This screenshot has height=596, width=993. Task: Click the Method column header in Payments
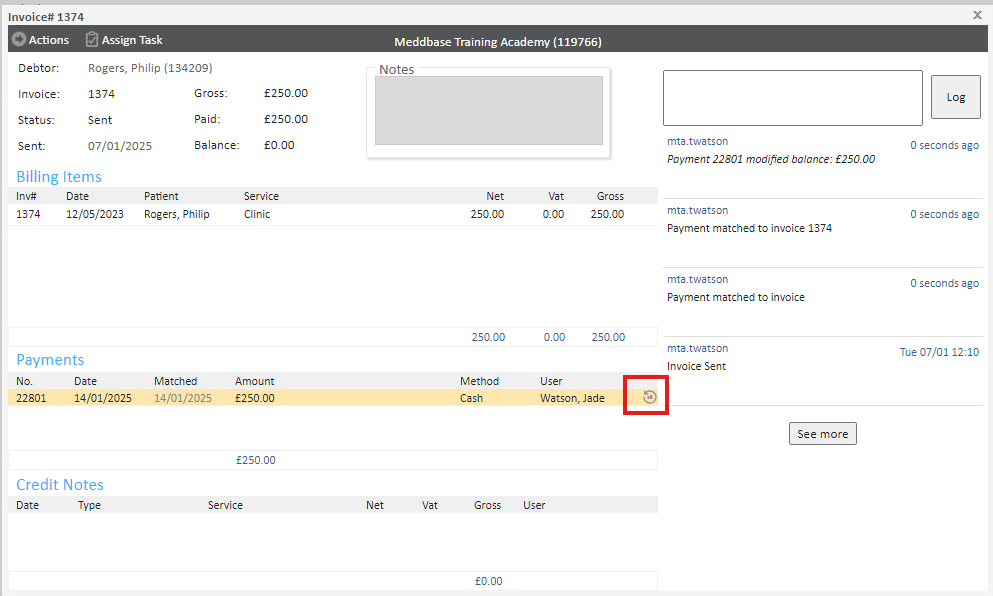click(479, 381)
